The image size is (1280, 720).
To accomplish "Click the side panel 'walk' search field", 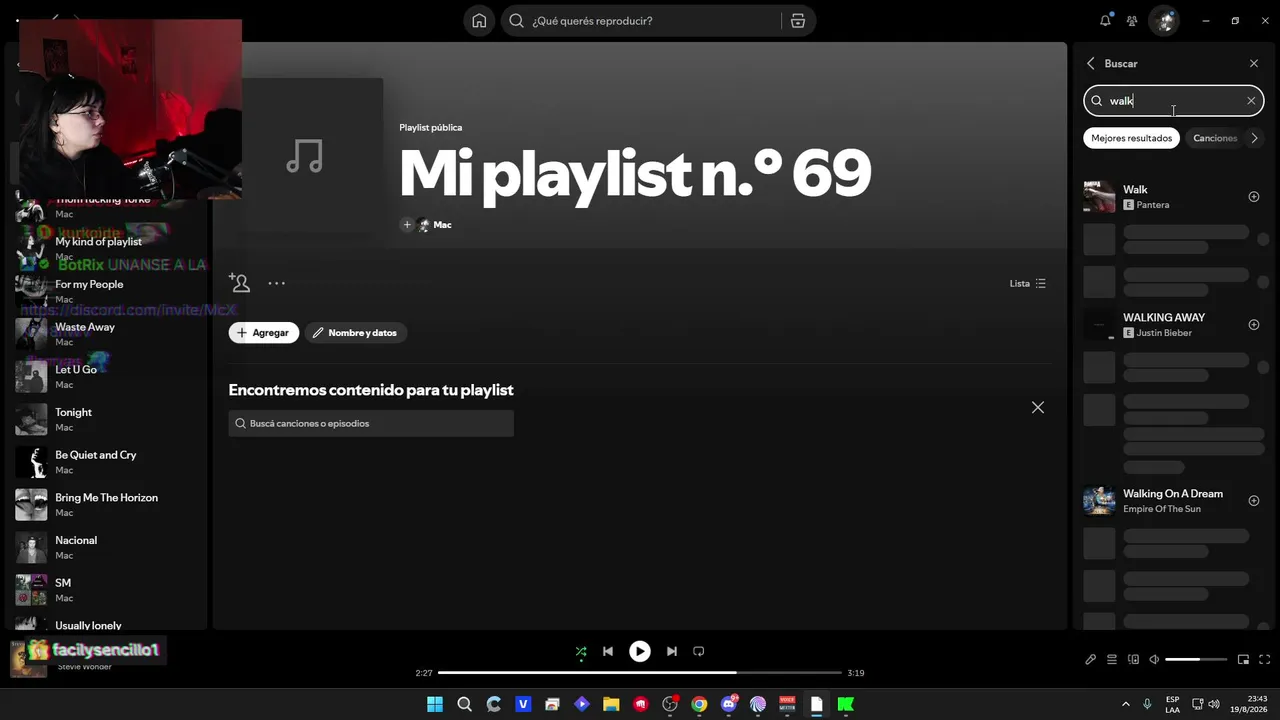I will [x=1174, y=101].
